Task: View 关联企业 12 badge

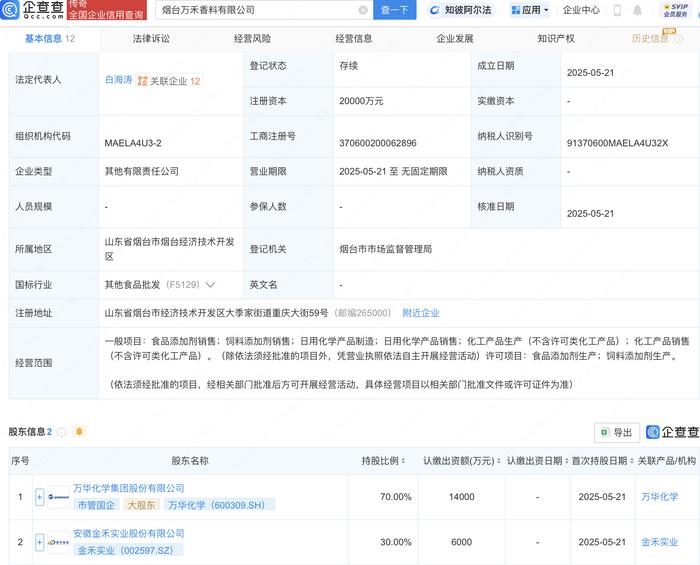Action: [x=169, y=81]
